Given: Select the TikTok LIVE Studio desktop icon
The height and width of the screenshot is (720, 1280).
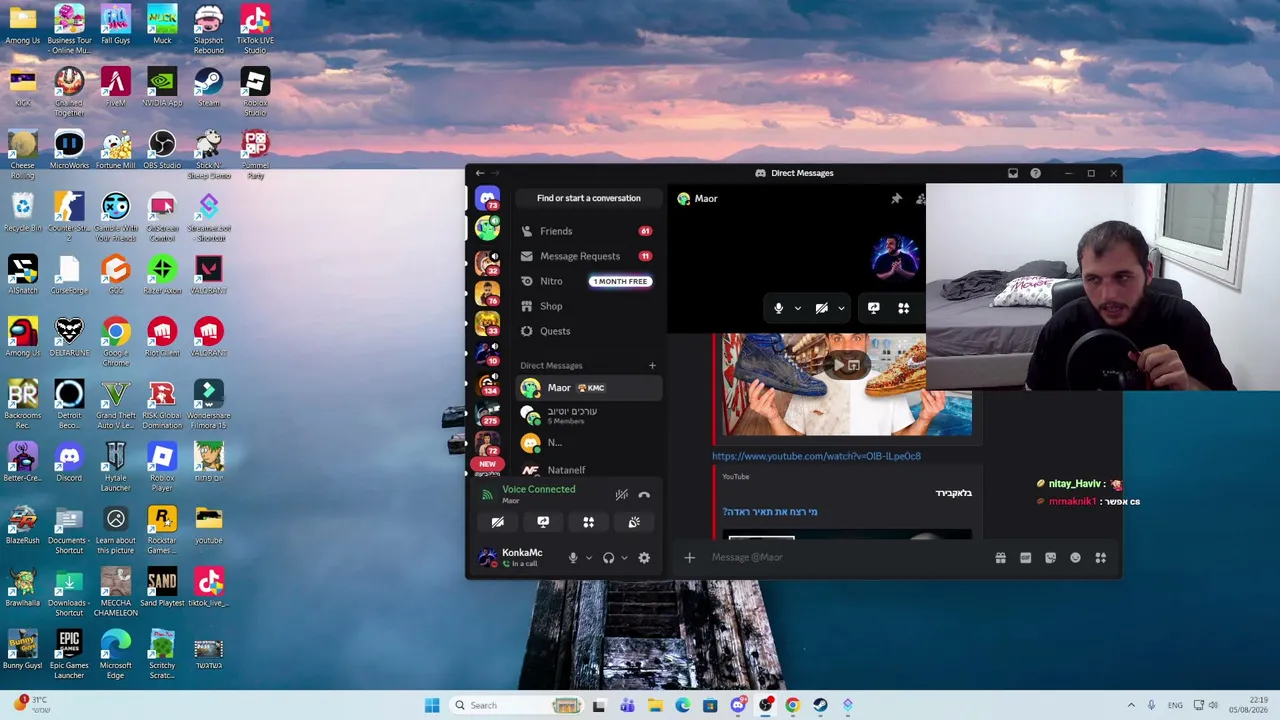Looking at the screenshot, I should [255, 30].
